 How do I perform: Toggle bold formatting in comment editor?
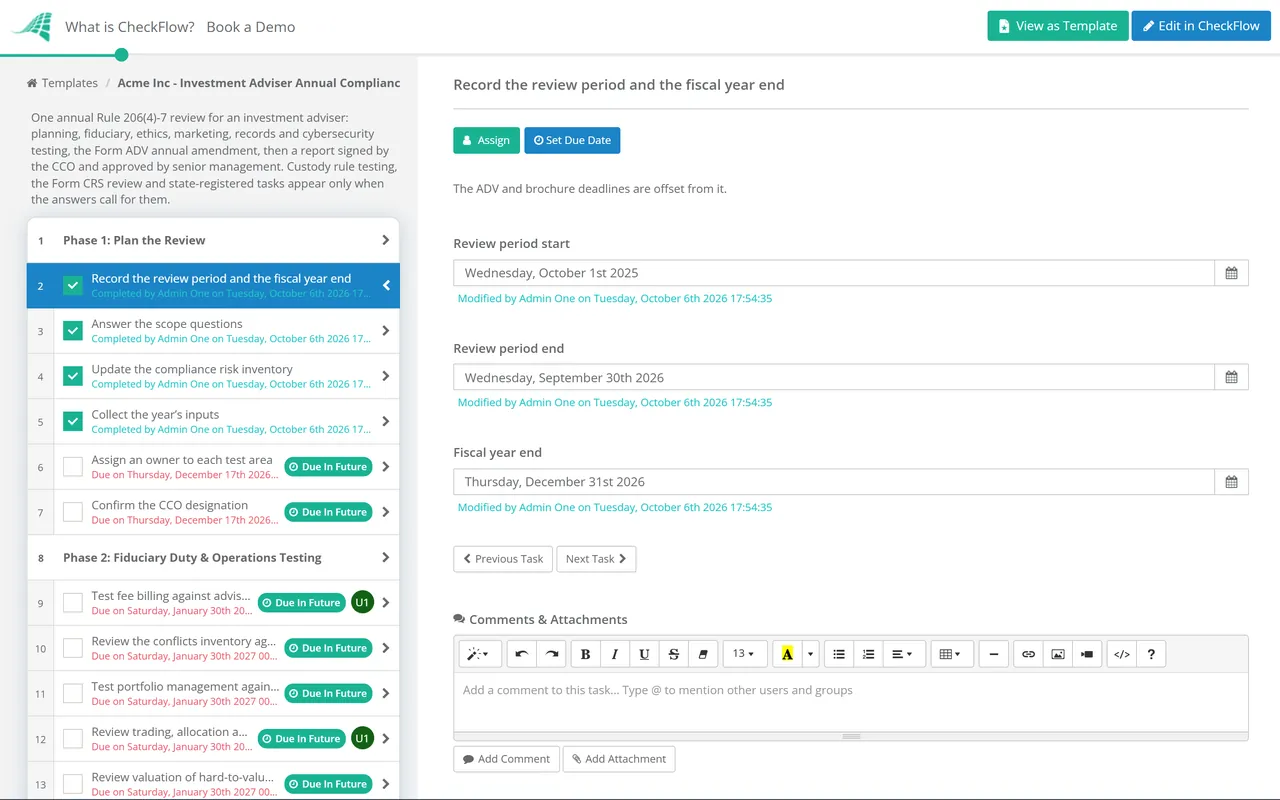click(586, 654)
